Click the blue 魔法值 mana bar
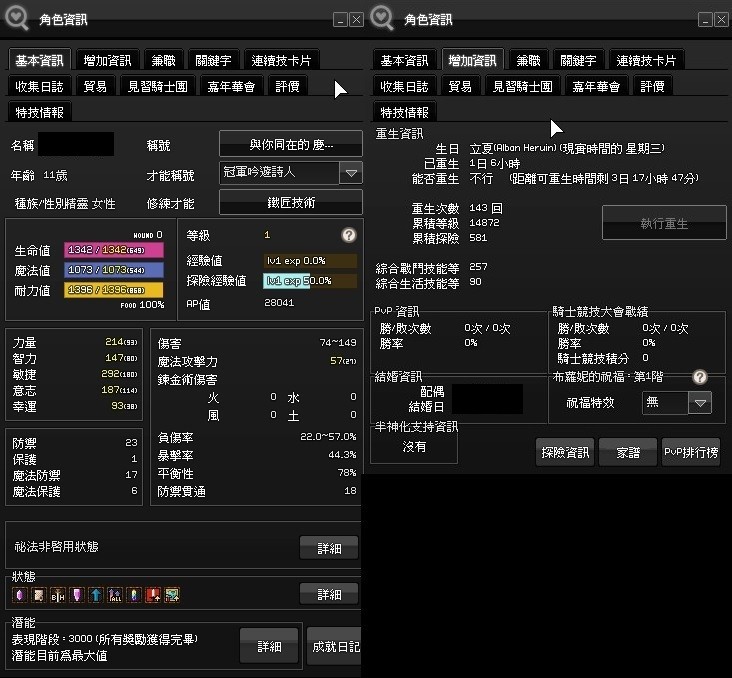 (114, 270)
